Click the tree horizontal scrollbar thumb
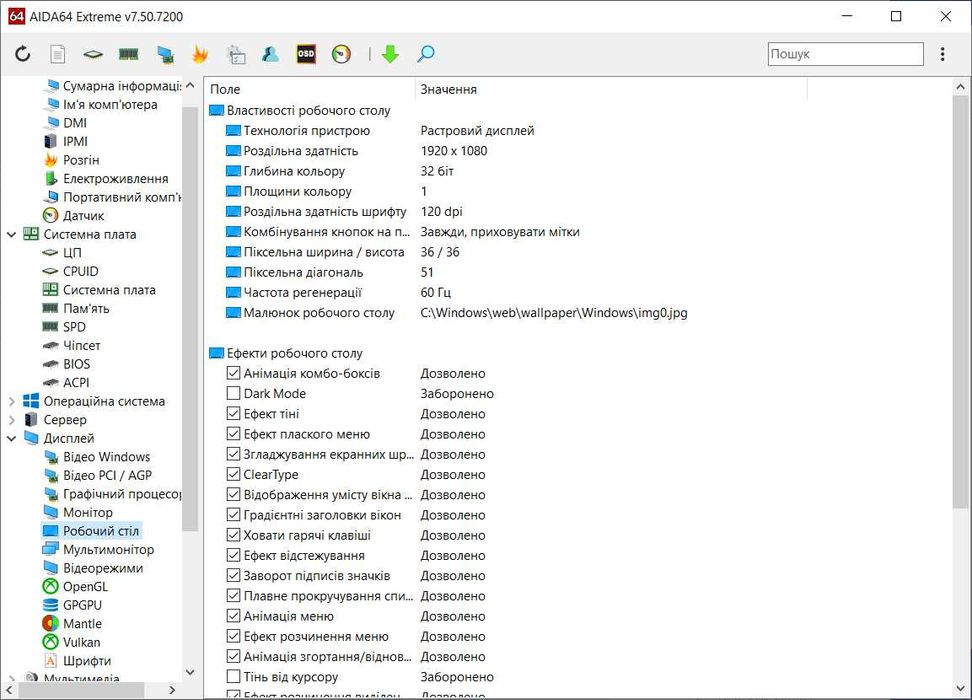The image size is (972, 700). pyautogui.click(x=81, y=689)
